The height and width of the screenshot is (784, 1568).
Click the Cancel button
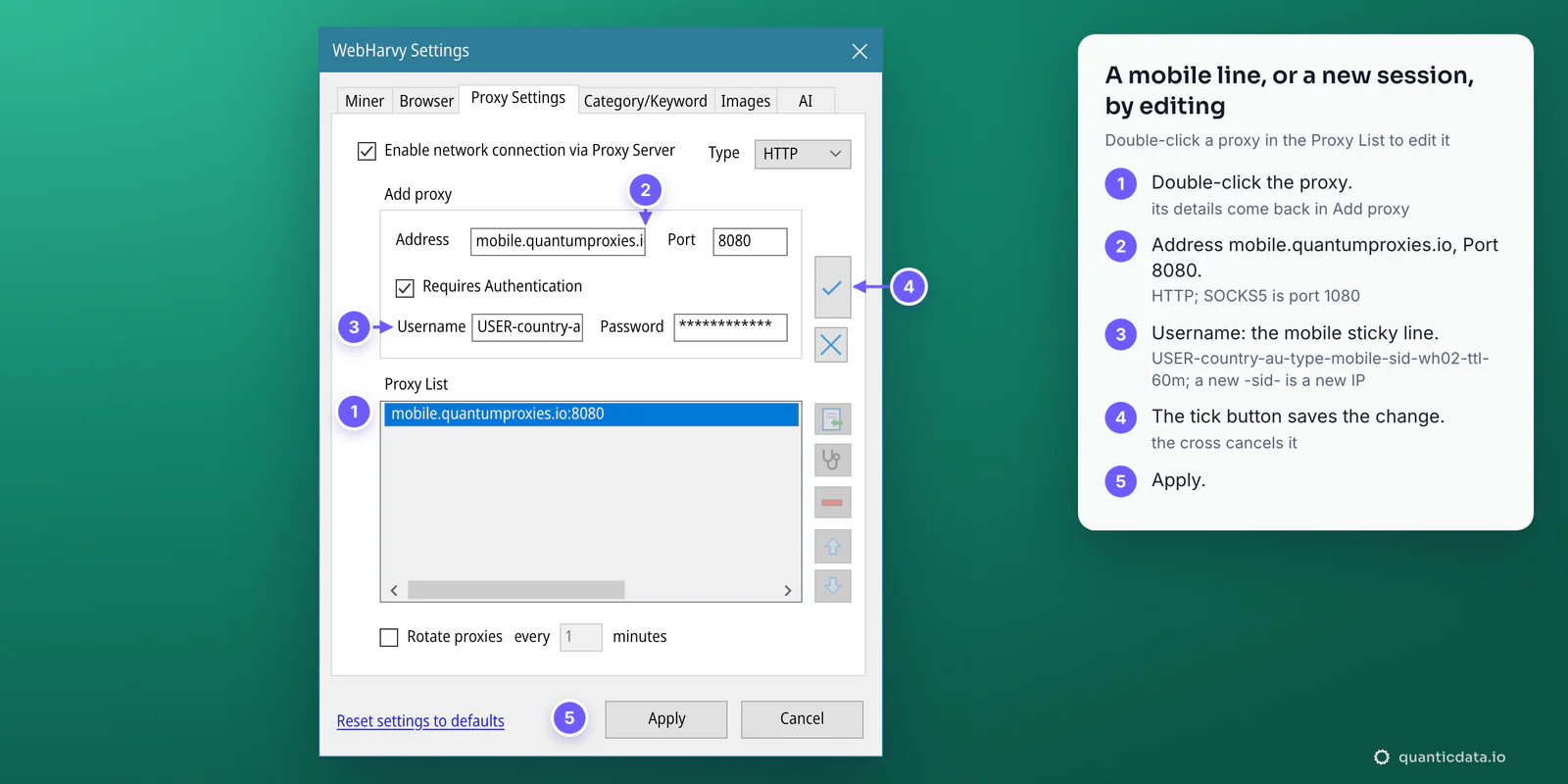pyautogui.click(x=802, y=719)
